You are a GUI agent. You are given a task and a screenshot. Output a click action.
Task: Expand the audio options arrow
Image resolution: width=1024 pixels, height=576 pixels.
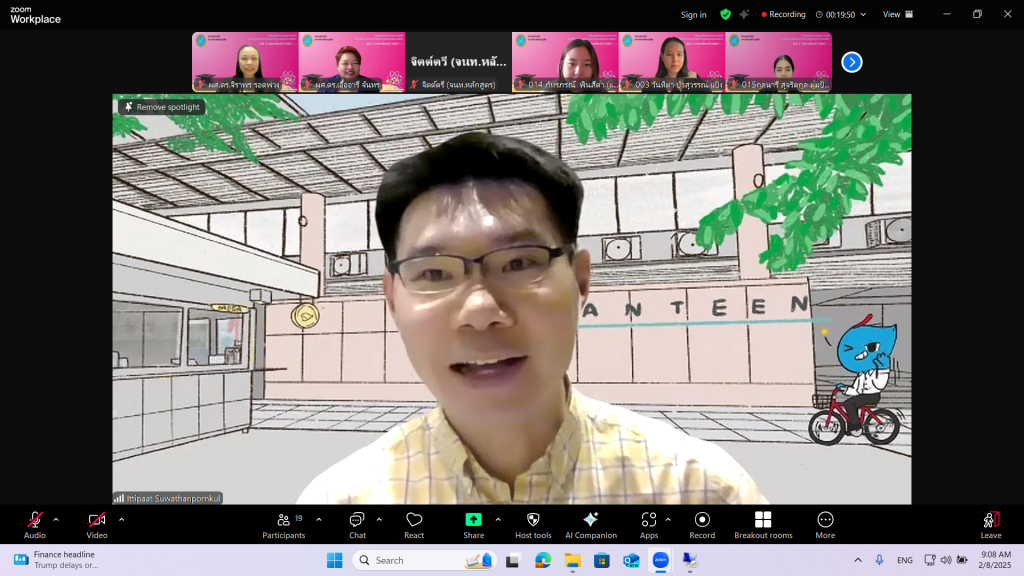pyautogui.click(x=56, y=519)
